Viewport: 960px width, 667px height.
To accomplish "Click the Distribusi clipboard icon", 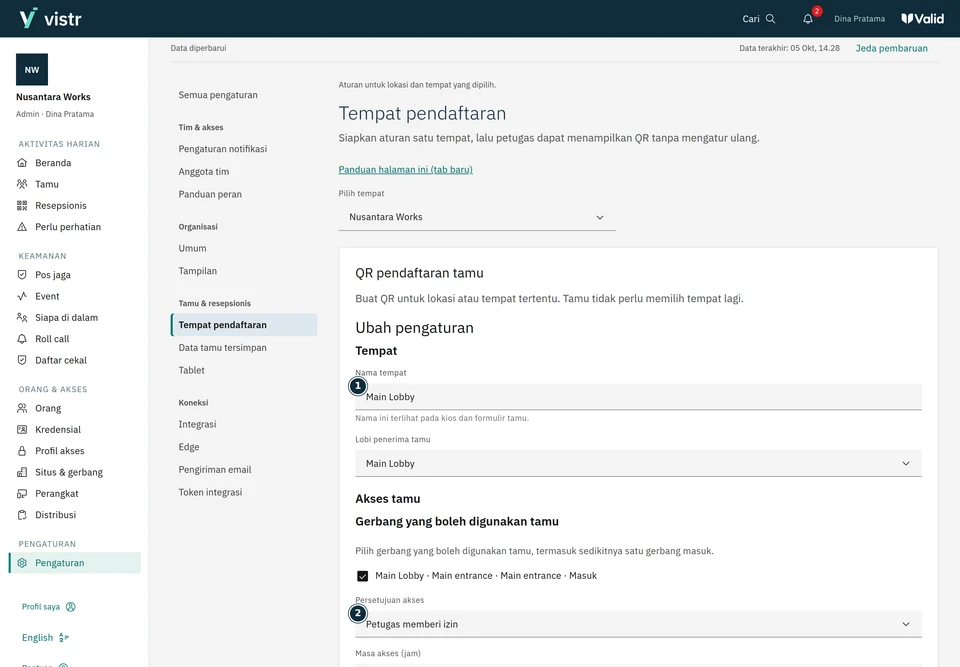I will tap(22, 516).
